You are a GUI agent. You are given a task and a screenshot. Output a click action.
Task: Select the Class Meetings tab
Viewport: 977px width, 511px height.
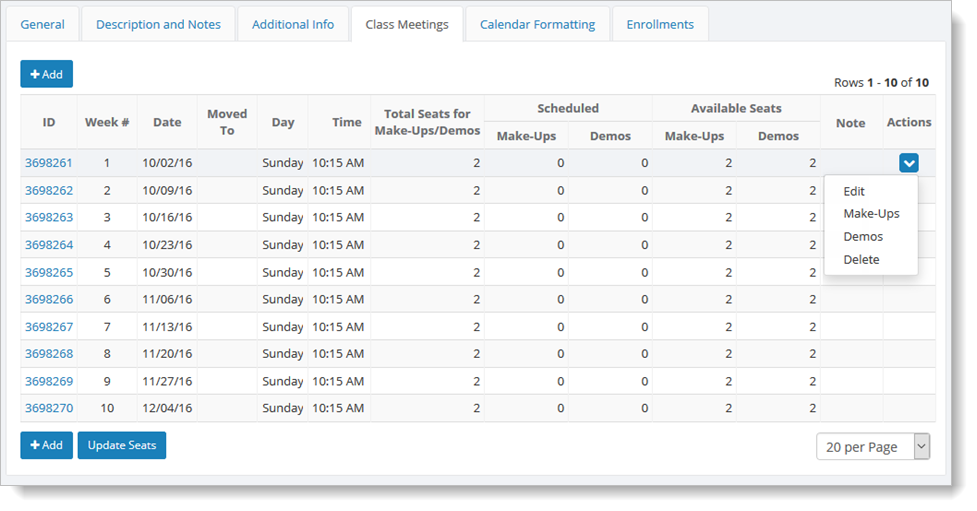[407, 24]
